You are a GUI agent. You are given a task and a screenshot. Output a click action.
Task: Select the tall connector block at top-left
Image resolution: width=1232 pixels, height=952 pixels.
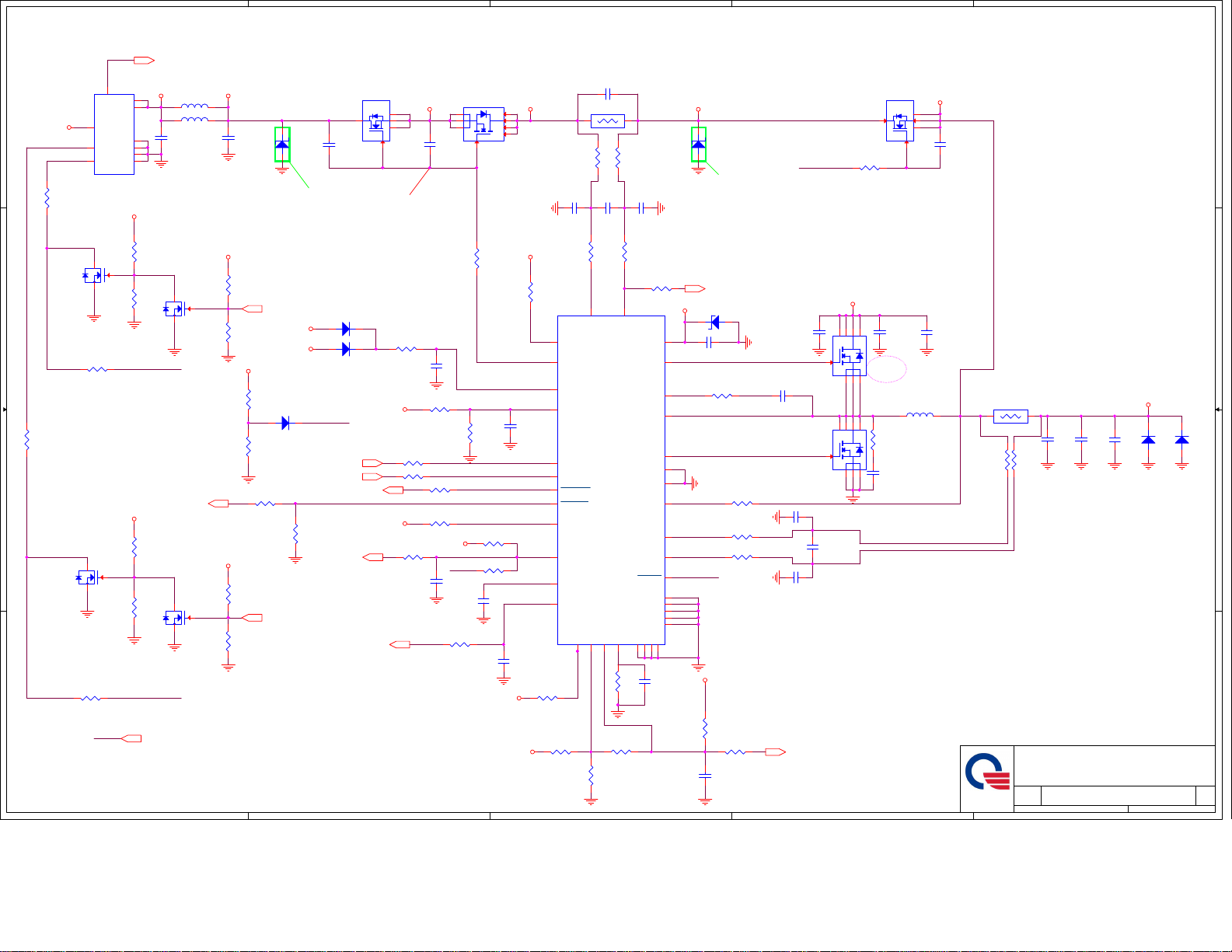[114, 134]
